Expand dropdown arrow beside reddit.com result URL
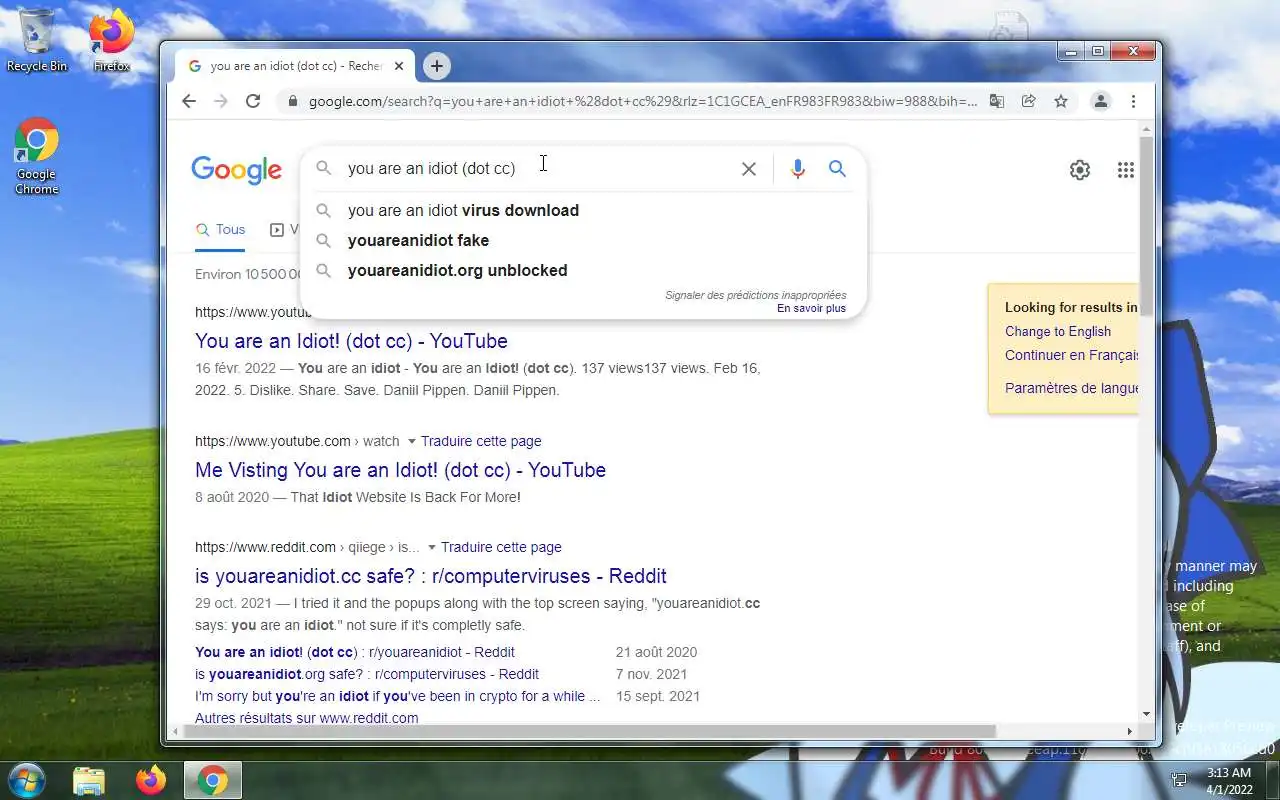Image resolution: width=1280 pixels, height=800 pixels. (431, 547)
